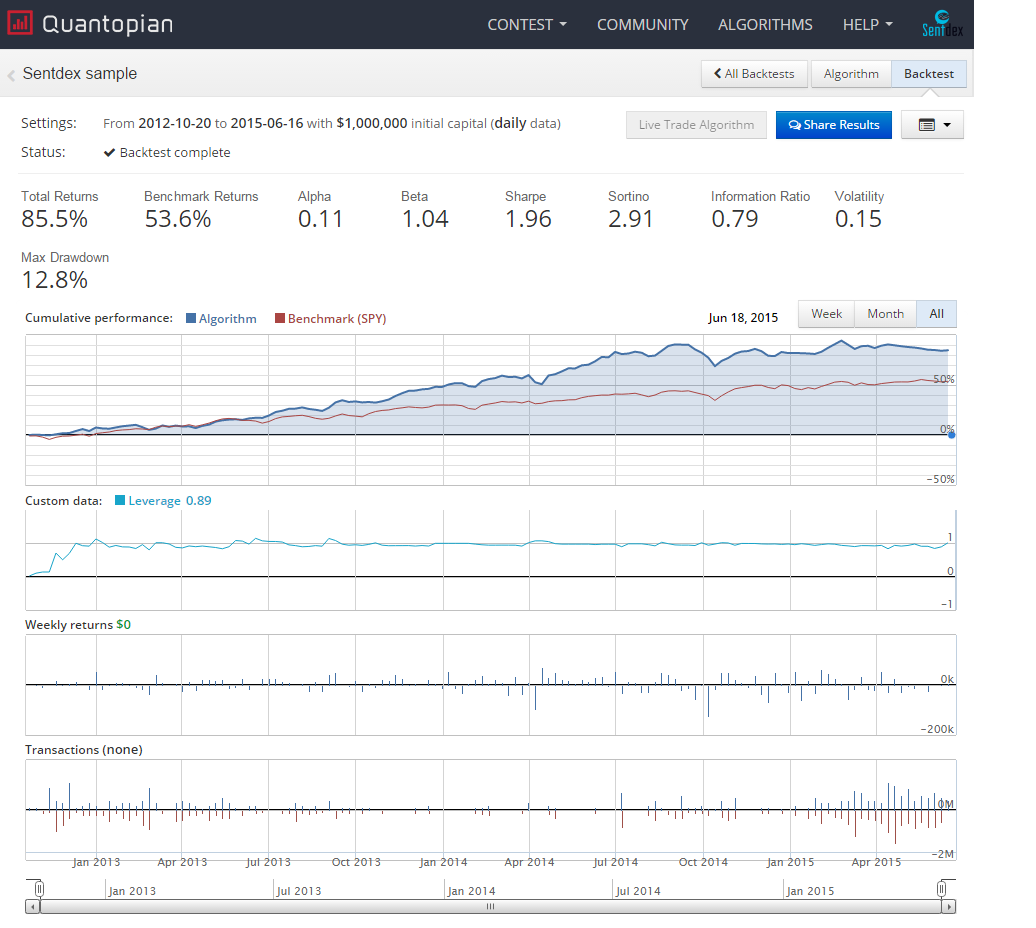1036x928 pixels.
Task: Click the Sentdex sample title
Action: 80,73
